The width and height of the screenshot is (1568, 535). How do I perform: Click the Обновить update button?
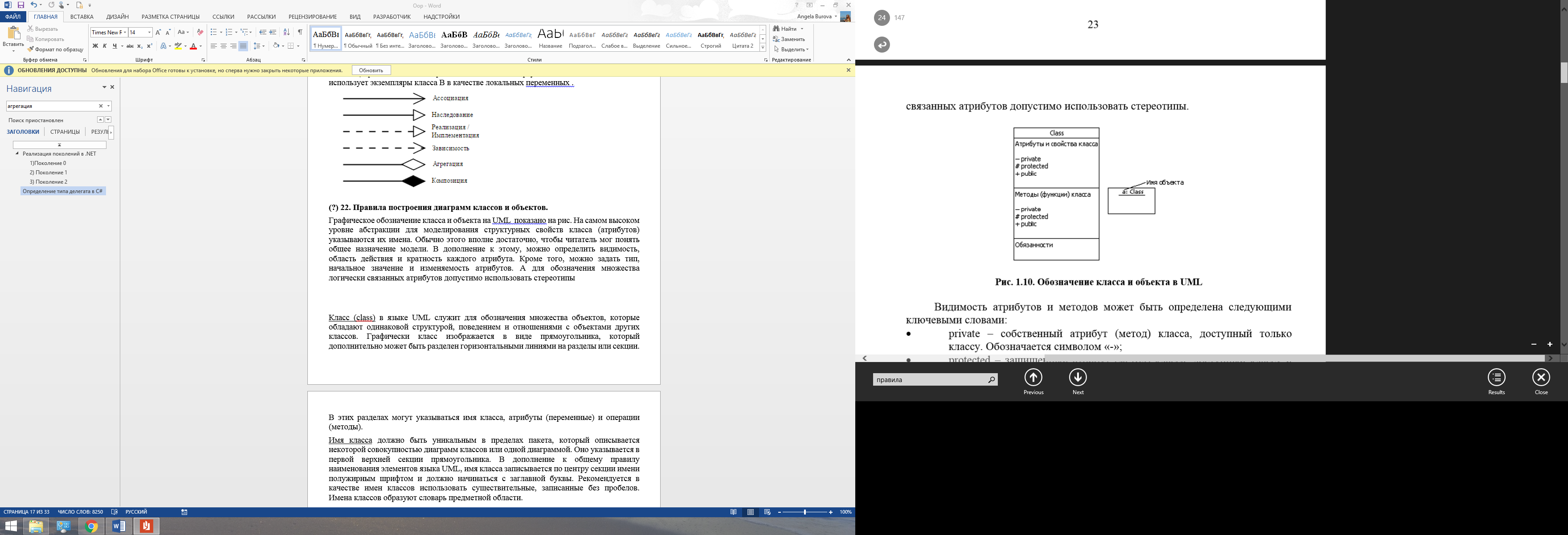pyautogui.click(x=372, y=70)
